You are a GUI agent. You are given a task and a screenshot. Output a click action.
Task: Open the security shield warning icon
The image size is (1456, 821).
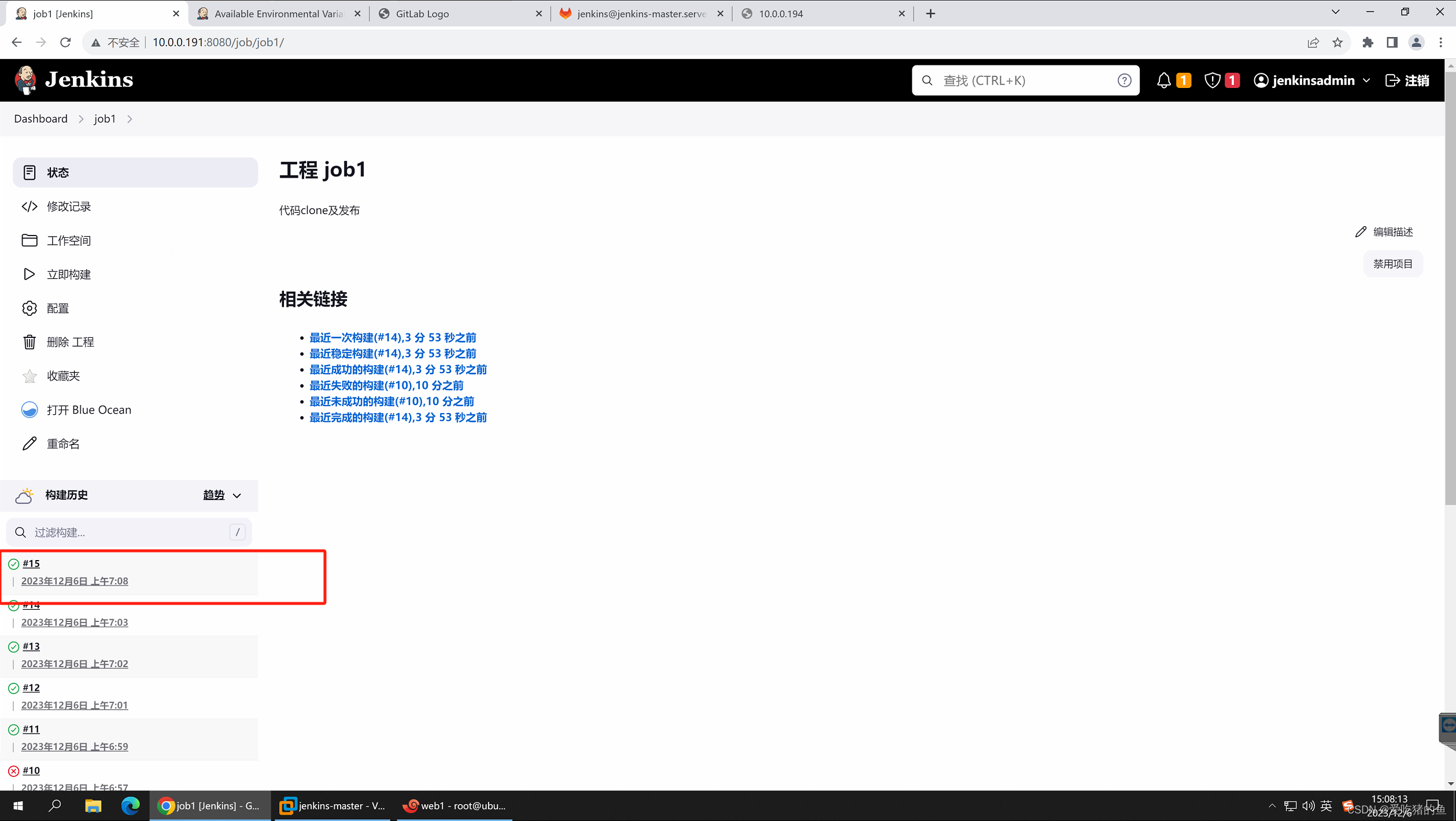[1212, 80]
